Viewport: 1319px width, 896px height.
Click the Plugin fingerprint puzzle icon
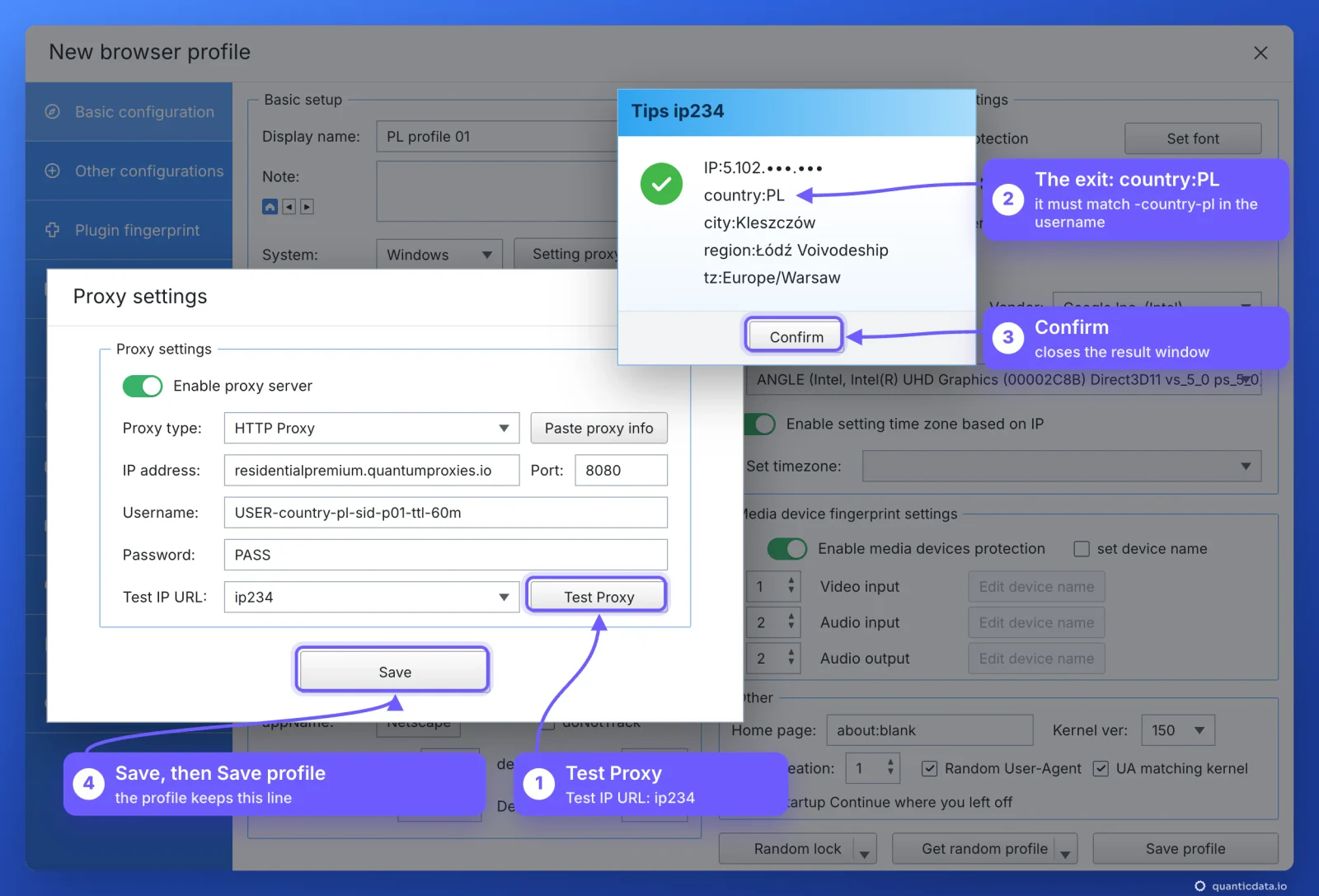pyautogui.click(x=52, y=230)
